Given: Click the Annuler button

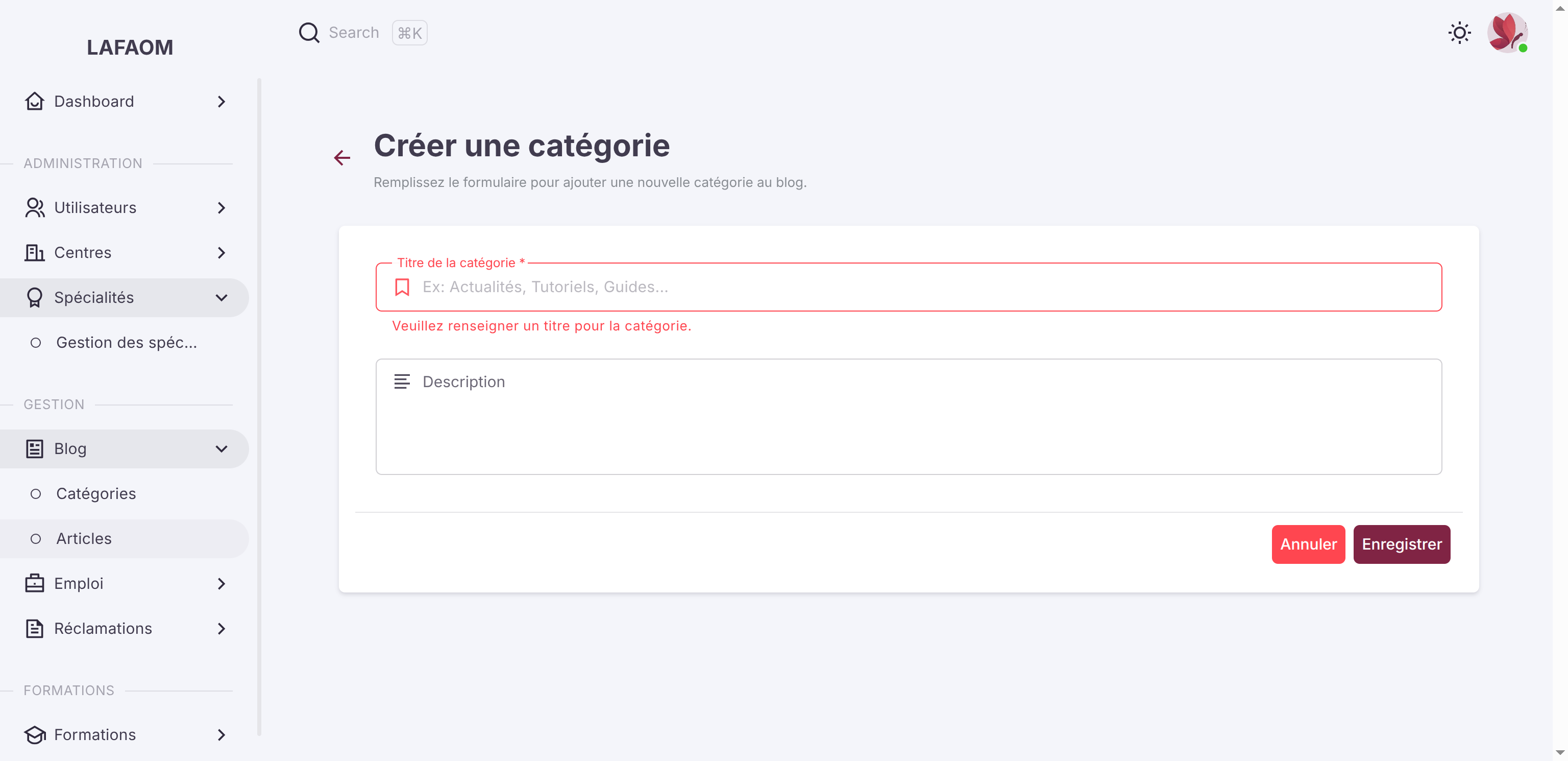Looking at the screenshot, I should pos(1308,544).
